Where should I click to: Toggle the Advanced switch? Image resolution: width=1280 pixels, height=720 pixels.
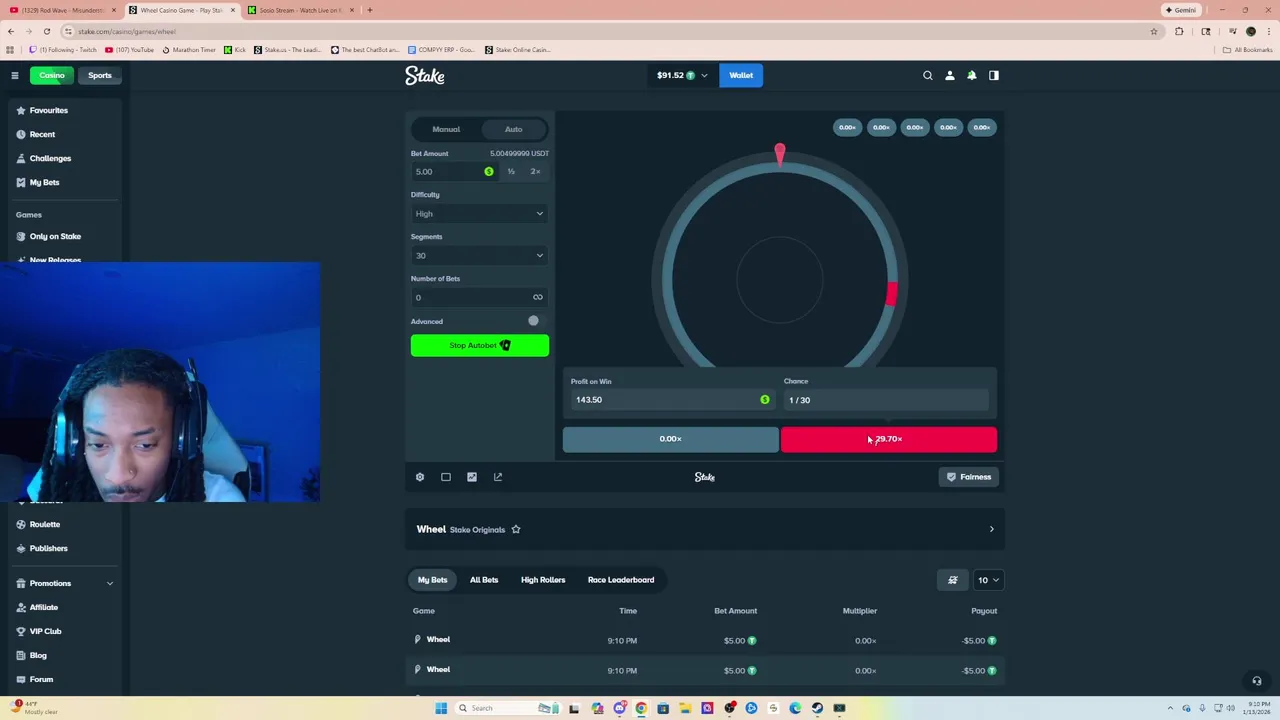tap(536, 321)
